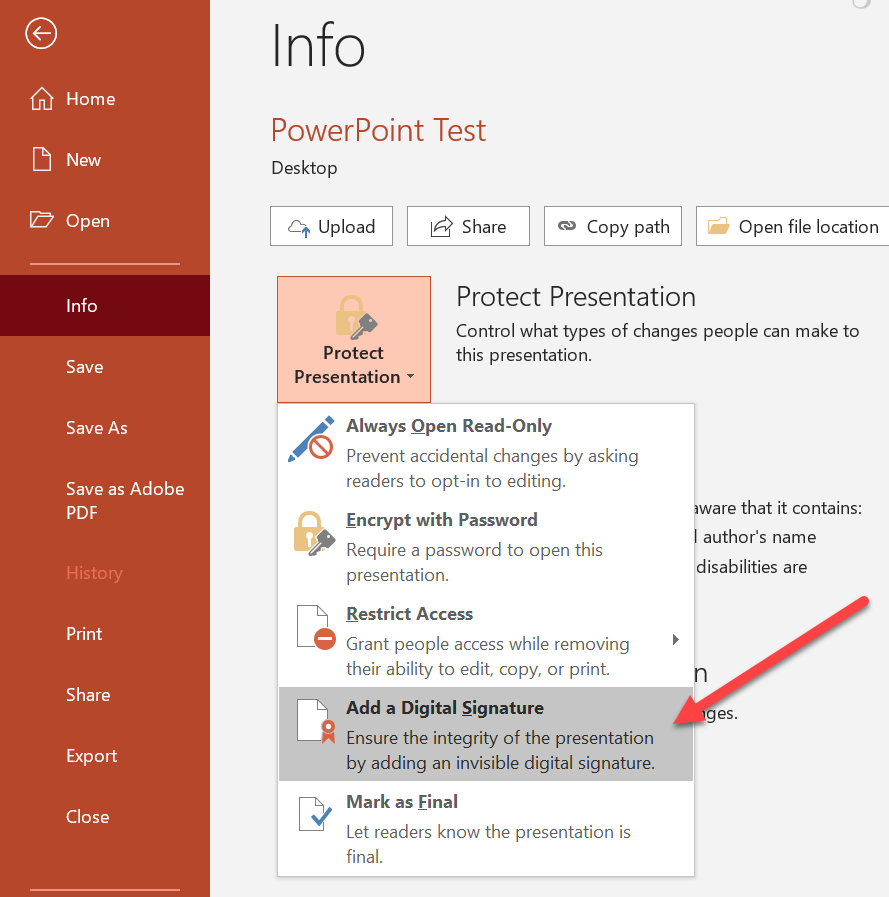Click the Encrypt with Password lock icon
Image resolution: width=889 pixels, height=897 pixels.
[314, 533]
